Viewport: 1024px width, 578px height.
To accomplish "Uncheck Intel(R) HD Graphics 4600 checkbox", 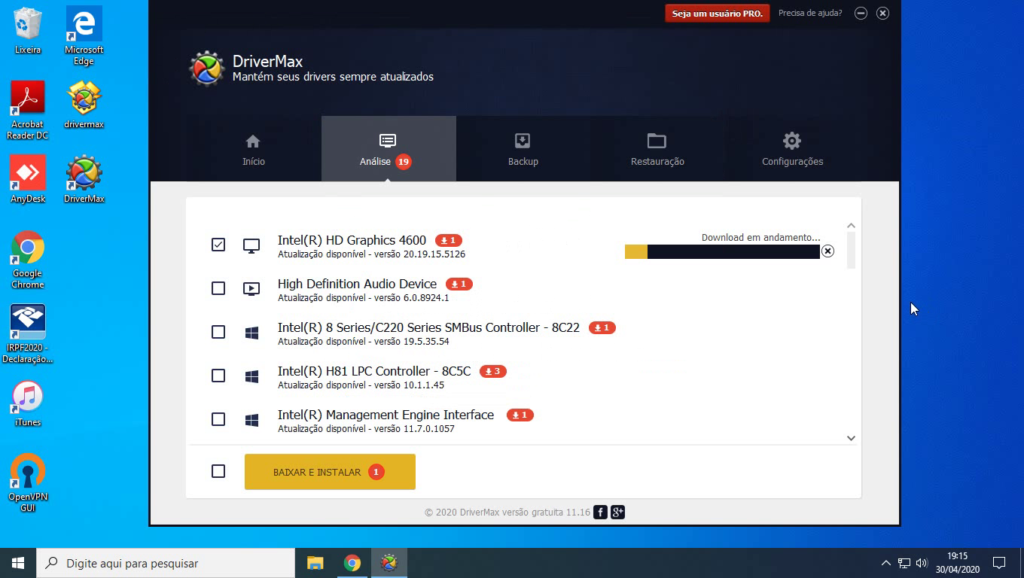I will pyautogui.click(x=218, y=244).
